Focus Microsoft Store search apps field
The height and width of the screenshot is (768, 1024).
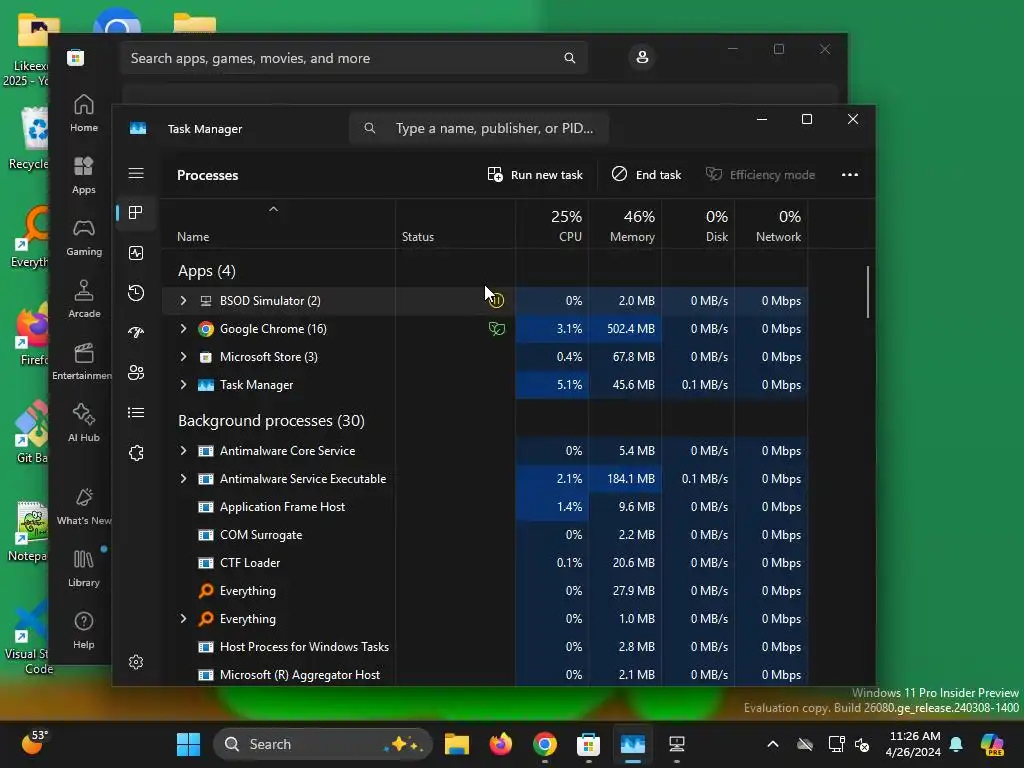pyautogui.click(x=353, y=58)
